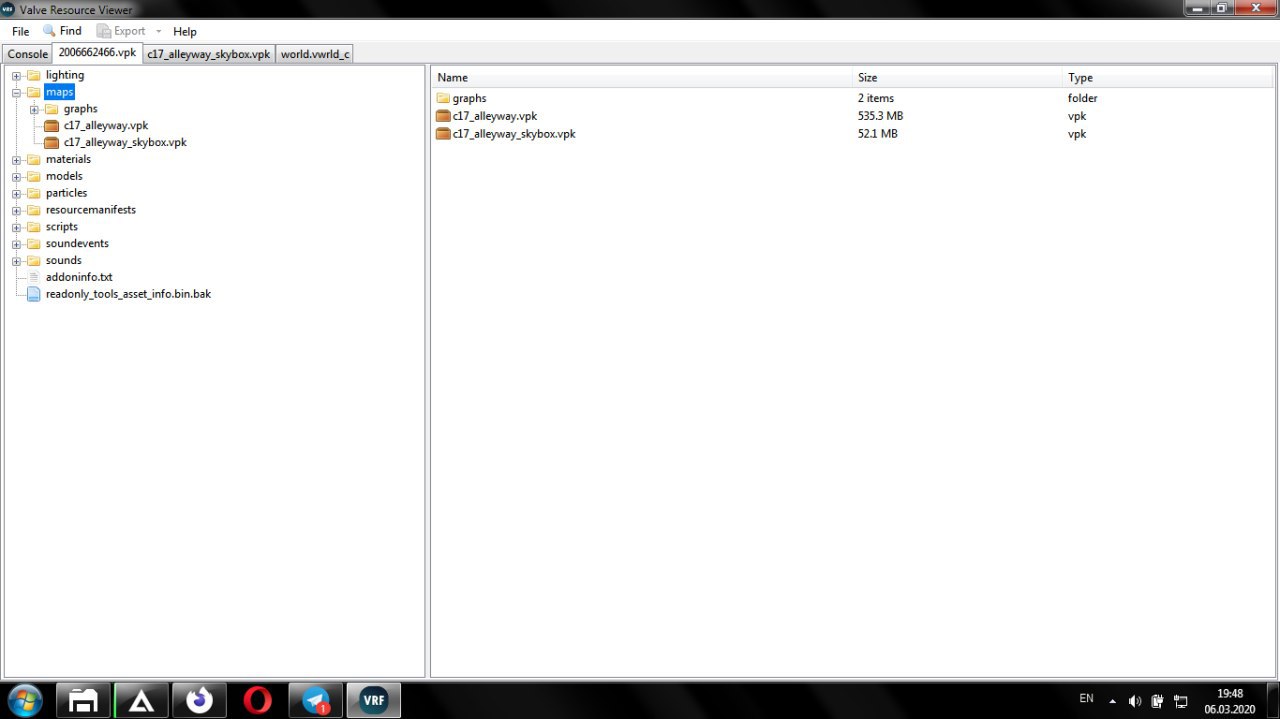The height and width of the screenshot is (719, 1280).
Task: Open file explorer from taskbar
Action: click(83, 700)
